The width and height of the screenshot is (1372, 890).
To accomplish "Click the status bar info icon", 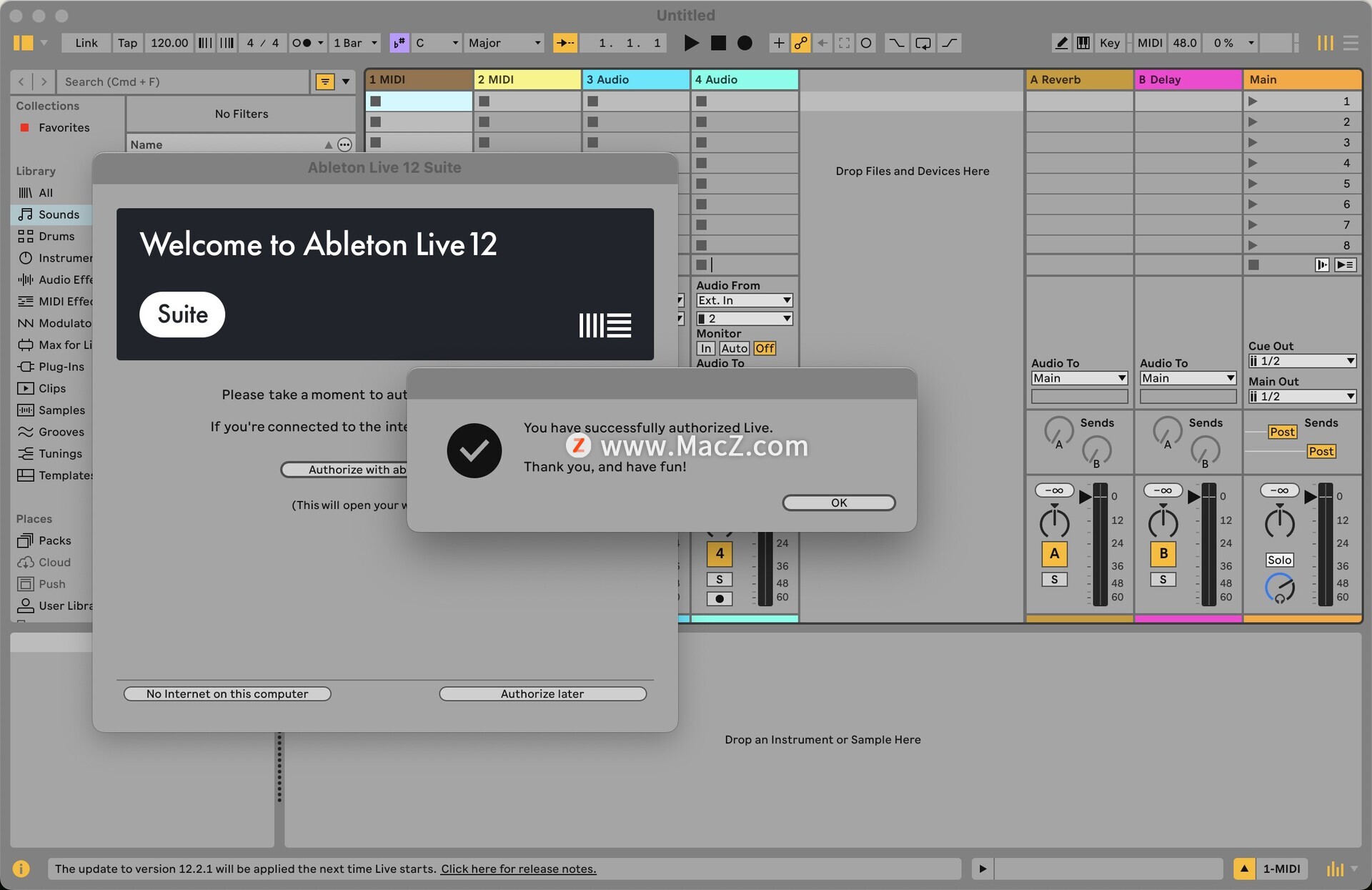I will pos(21,869).
